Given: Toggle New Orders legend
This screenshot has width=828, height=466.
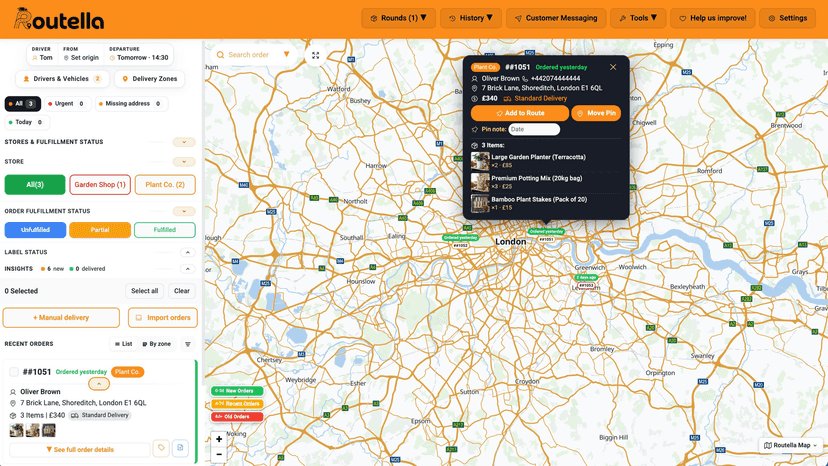Looking at the screenshot, I should [x=237, y=391].
